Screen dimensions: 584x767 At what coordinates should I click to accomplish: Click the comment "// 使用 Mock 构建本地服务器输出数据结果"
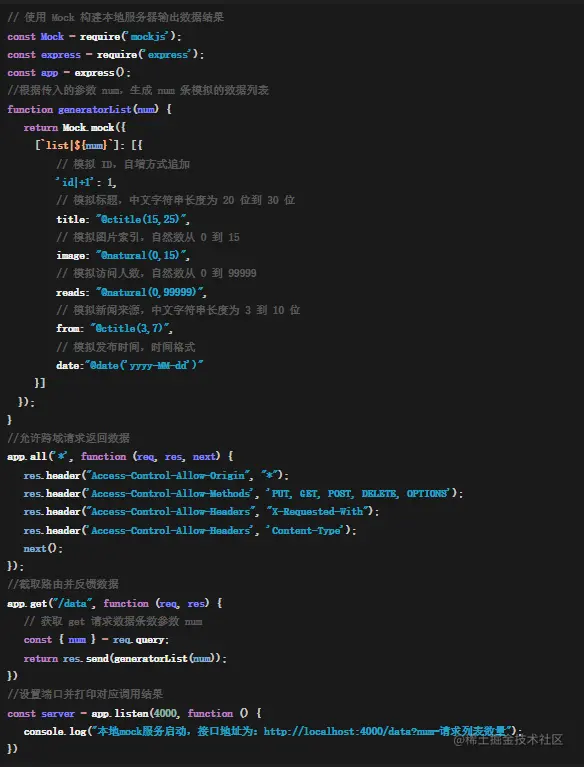coord(115,18)
